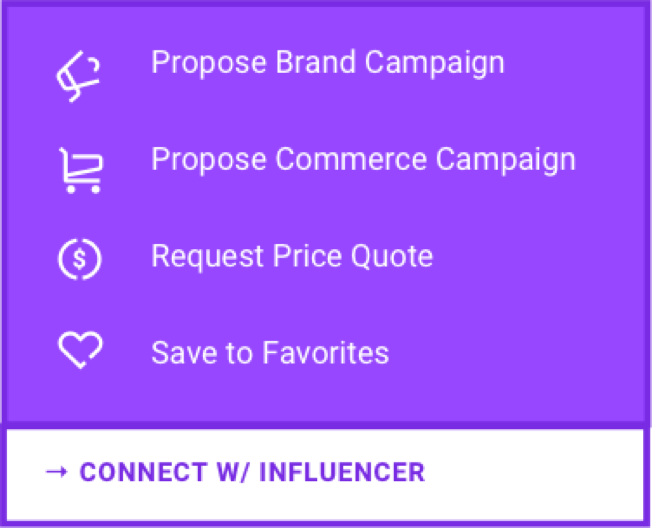Click the word INFLUENCER in the bottom button
Screen dimensions: 652x528
click(342, 472)
